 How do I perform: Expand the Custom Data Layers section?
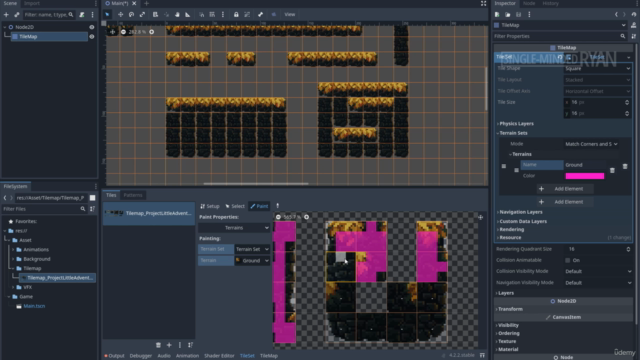click(x=523, y=222)
